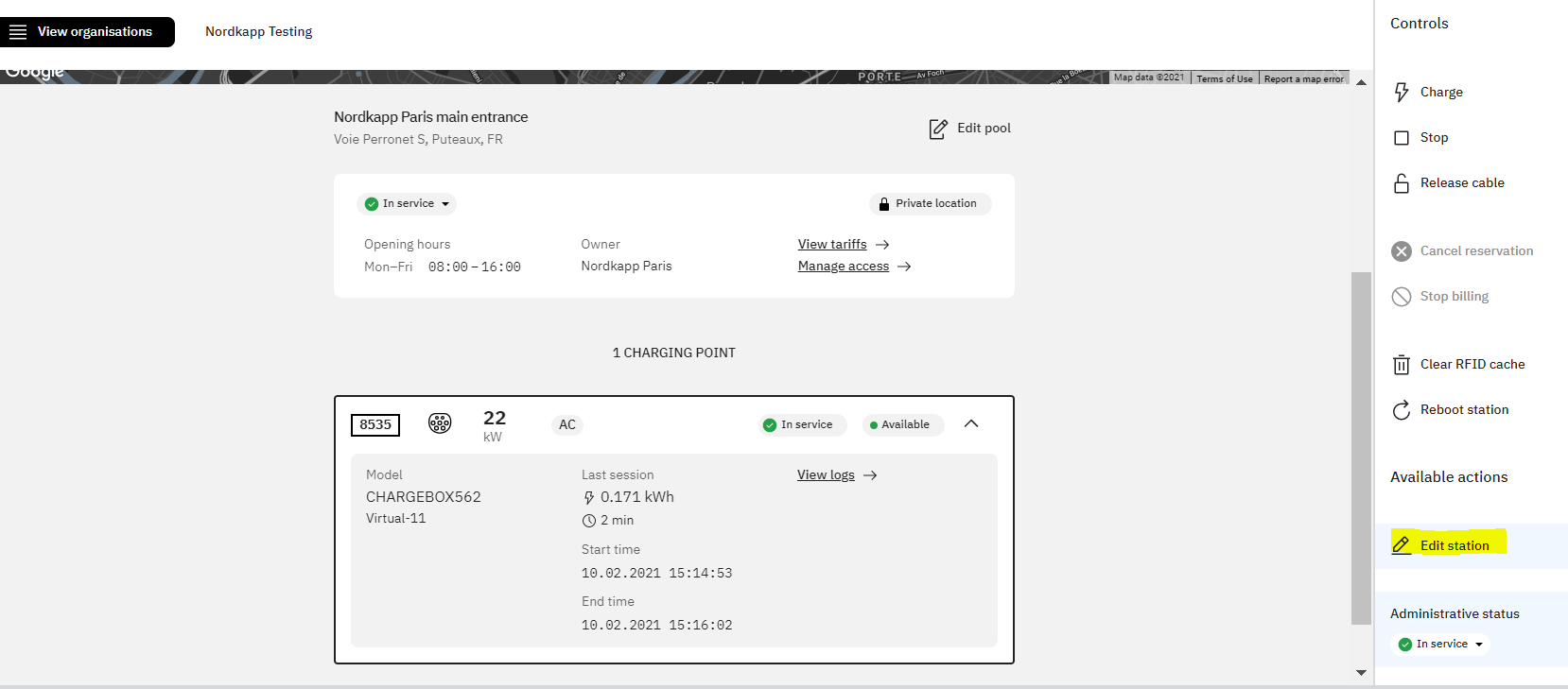Screen dimensions: 1568x689
Task: Click Terms of Use on the map
Action: coord(1224,78)
